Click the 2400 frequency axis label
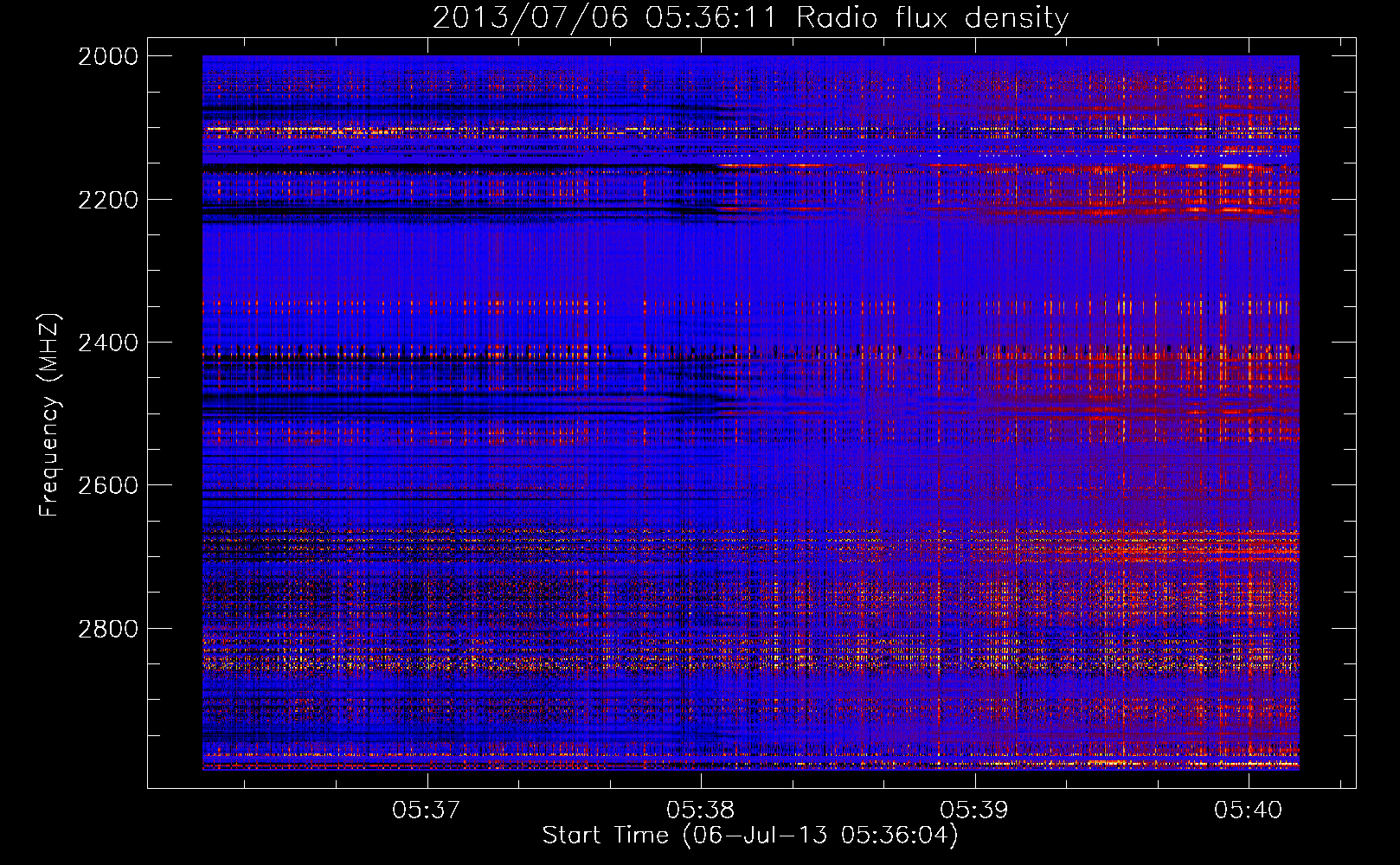 (x=108, y=343)
